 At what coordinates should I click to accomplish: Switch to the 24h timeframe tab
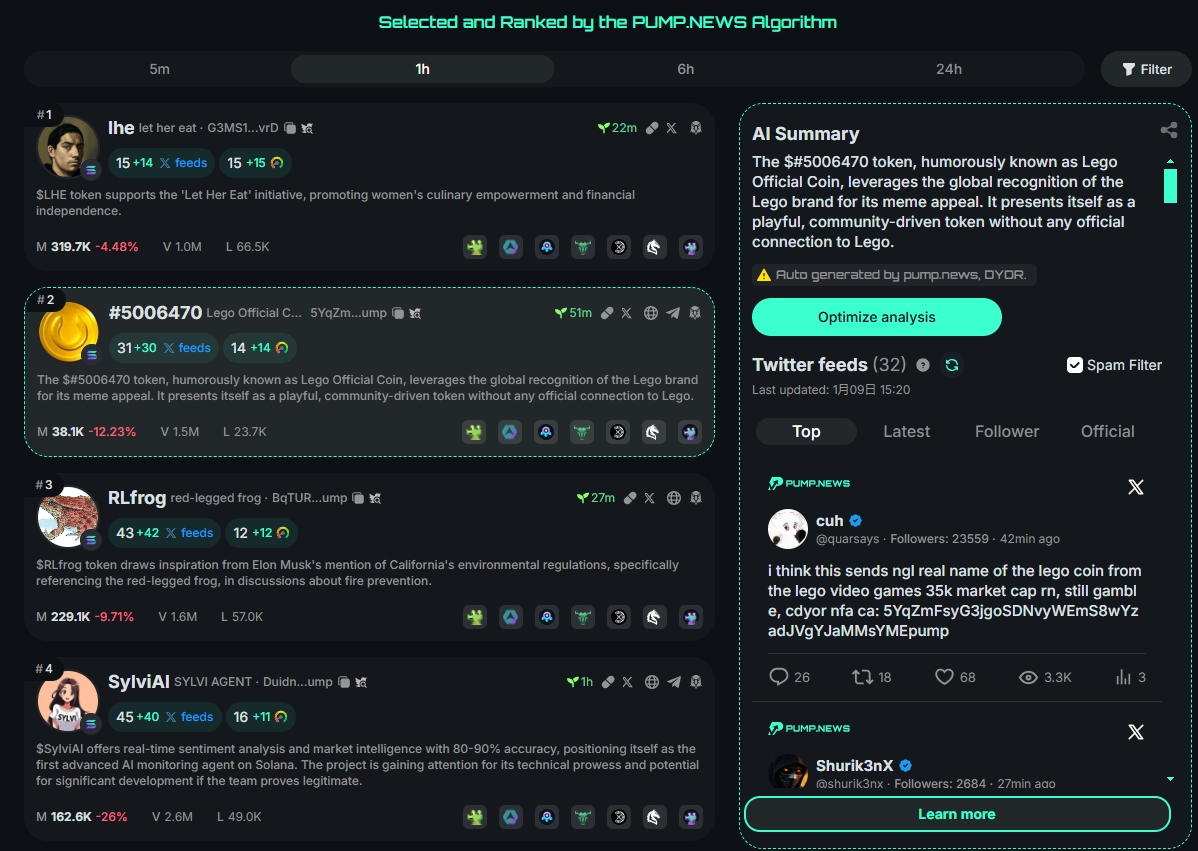click(x=949, y=69)
